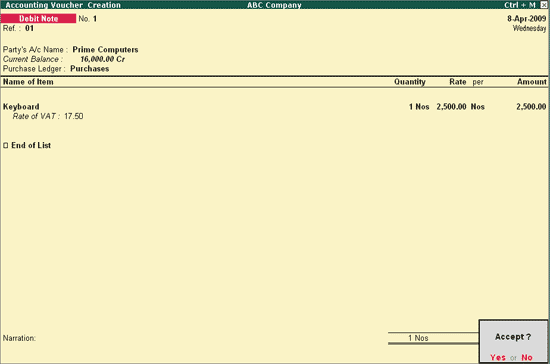
Task: Select the Party's A/c Name Prime Computers
Action: (x=105, y=49)
